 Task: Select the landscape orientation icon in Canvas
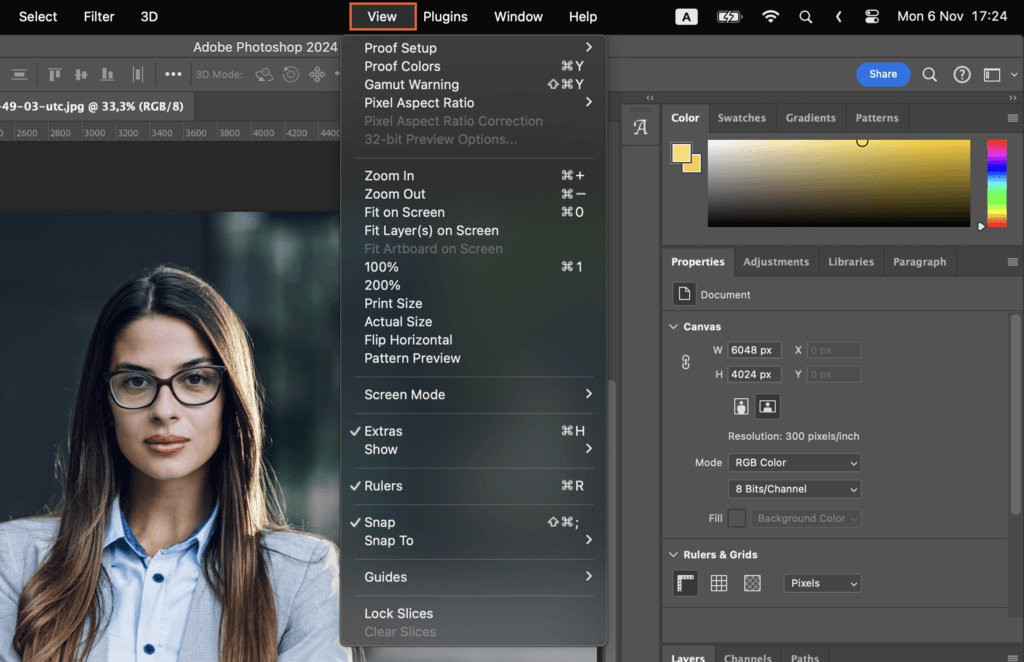point(767,406)
